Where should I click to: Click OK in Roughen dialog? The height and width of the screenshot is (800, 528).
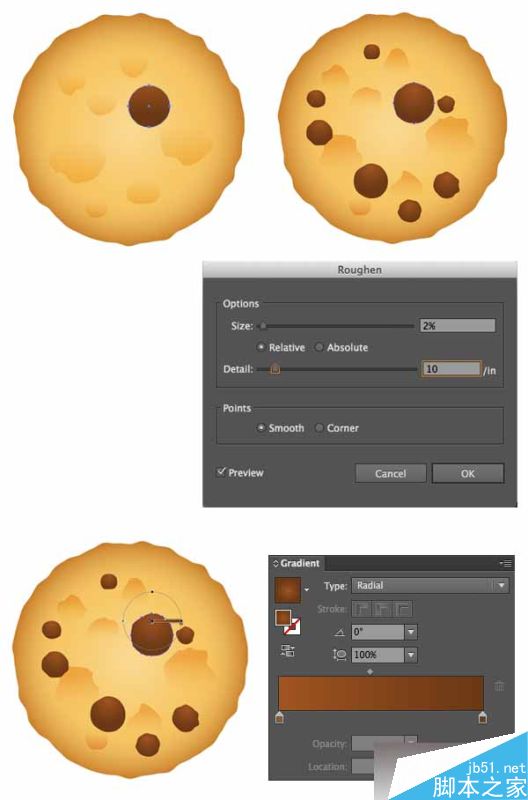coord(468,473)
